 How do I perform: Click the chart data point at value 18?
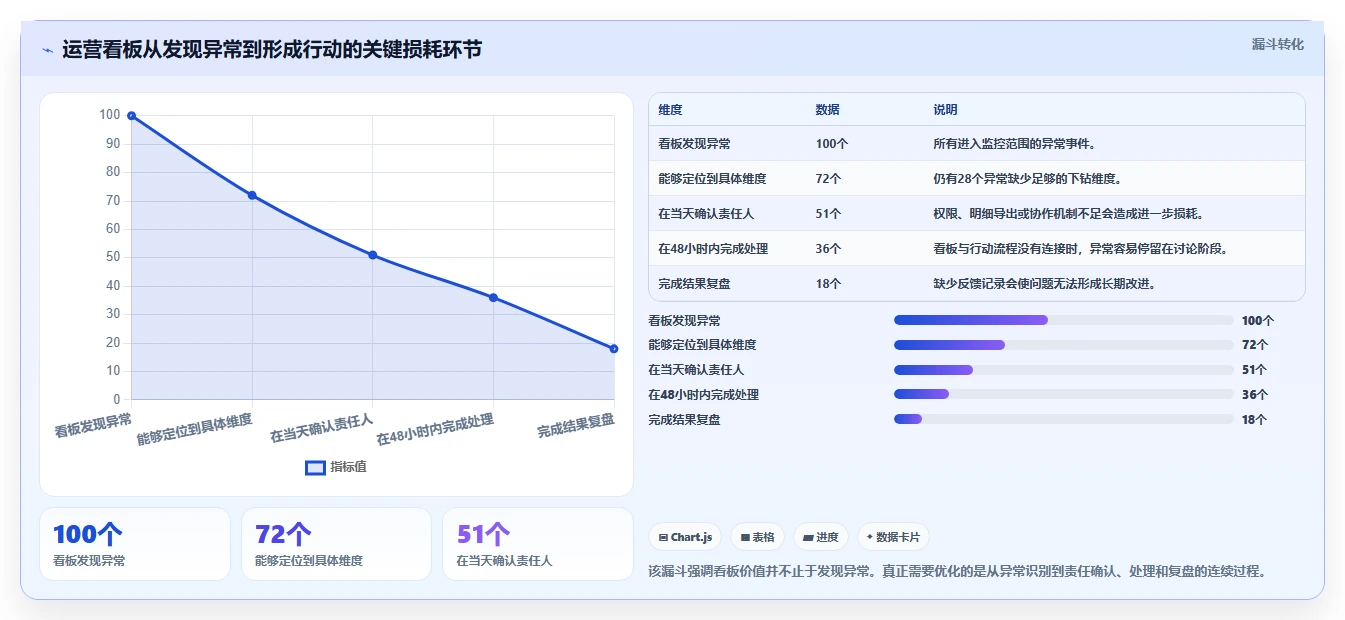click(x=614, y=348)
